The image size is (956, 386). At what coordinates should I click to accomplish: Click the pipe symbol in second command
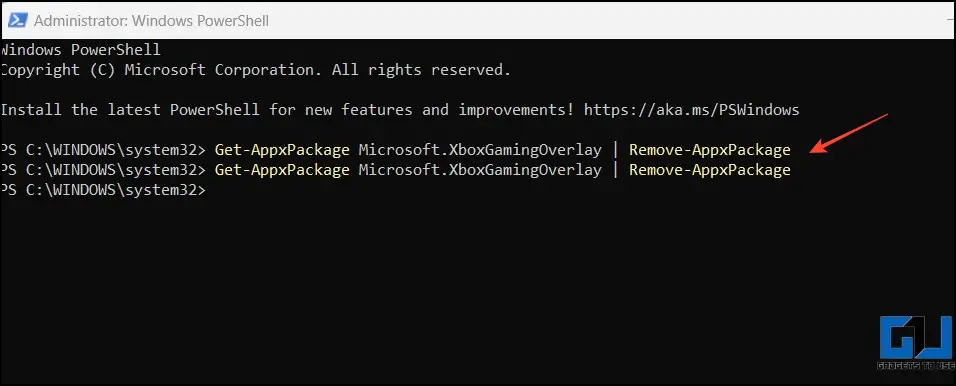point(616,170)
